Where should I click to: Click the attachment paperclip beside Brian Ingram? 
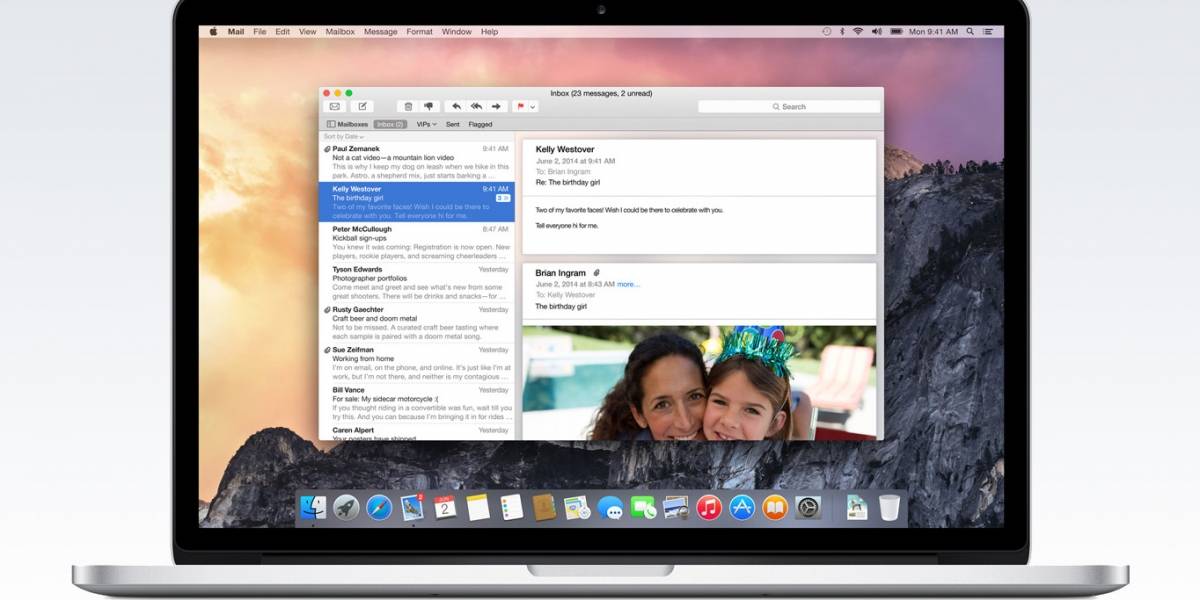click(596, 272)
